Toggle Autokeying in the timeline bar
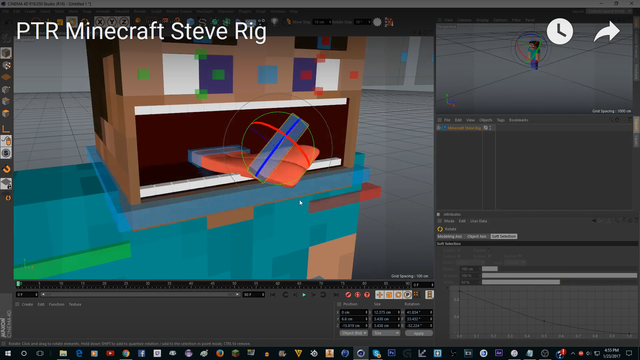This screenshot has width=640, height=360. click(x=358, y=295)
